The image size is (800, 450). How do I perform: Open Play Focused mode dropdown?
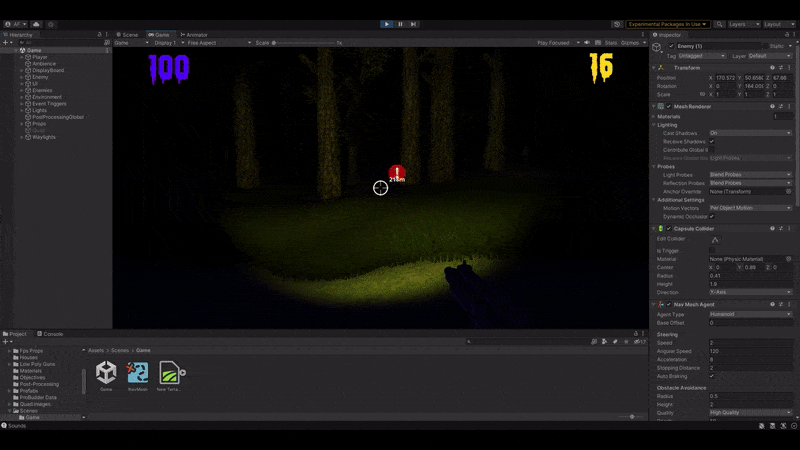pos(558,43)
